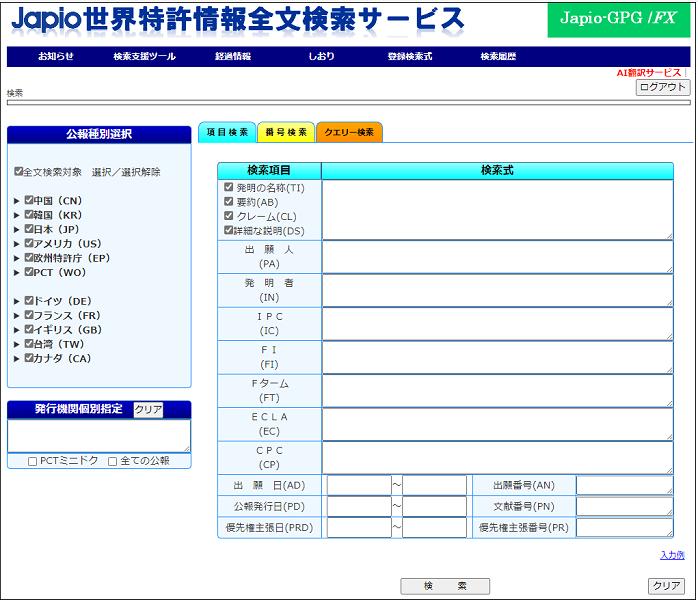698x602 pixels.
Task: Focus the 出願人 (PA) search field
Action: pyautogui.click(x=498, y=257)
